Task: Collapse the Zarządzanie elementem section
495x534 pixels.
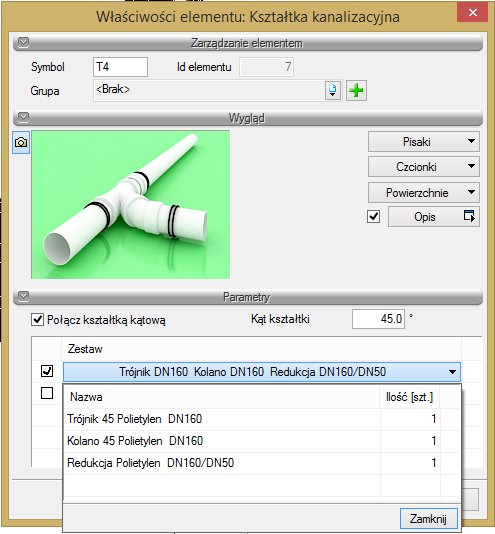Action: click(24, 43)
